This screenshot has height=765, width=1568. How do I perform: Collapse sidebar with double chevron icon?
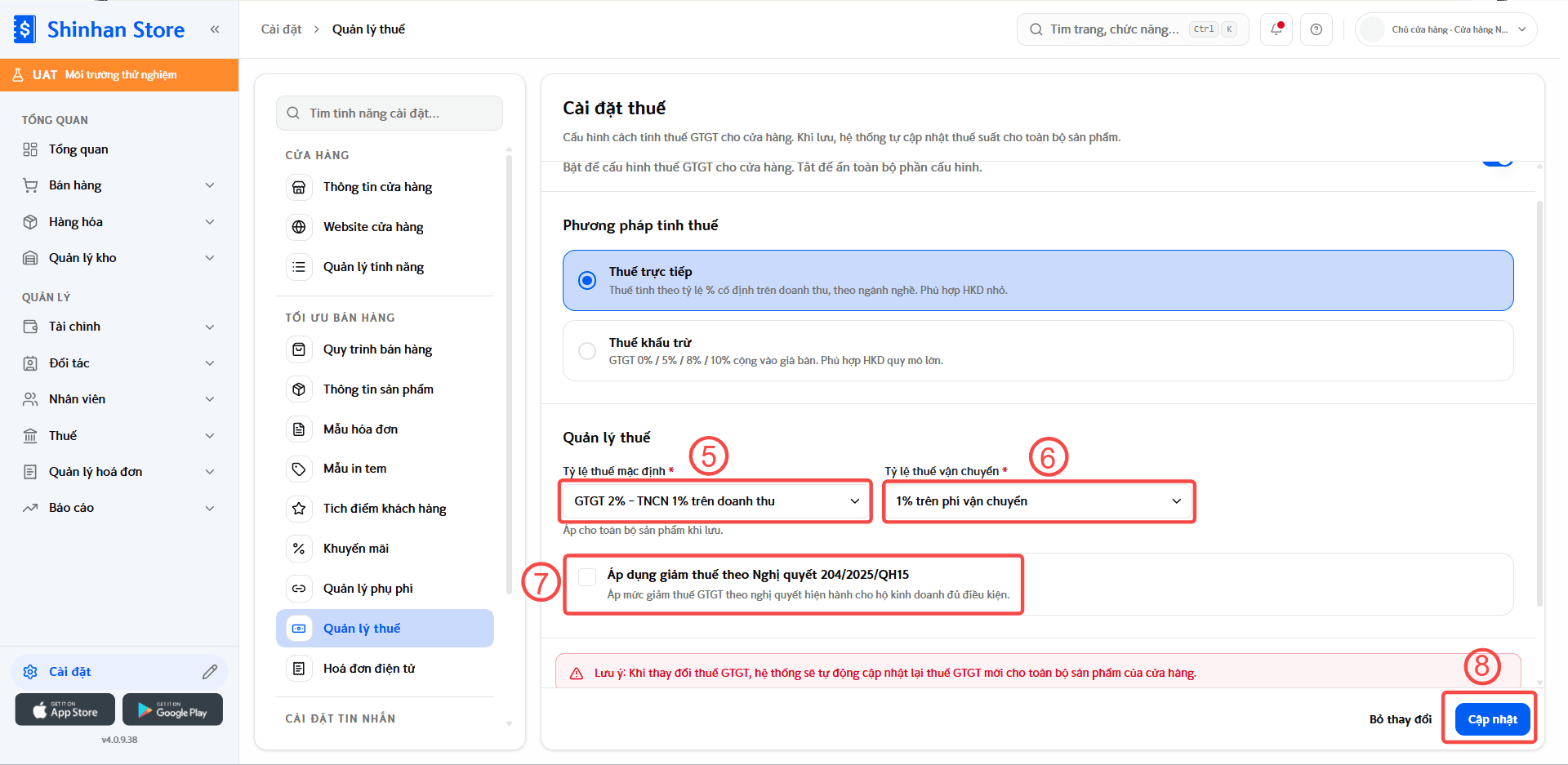tap(215, 29)
